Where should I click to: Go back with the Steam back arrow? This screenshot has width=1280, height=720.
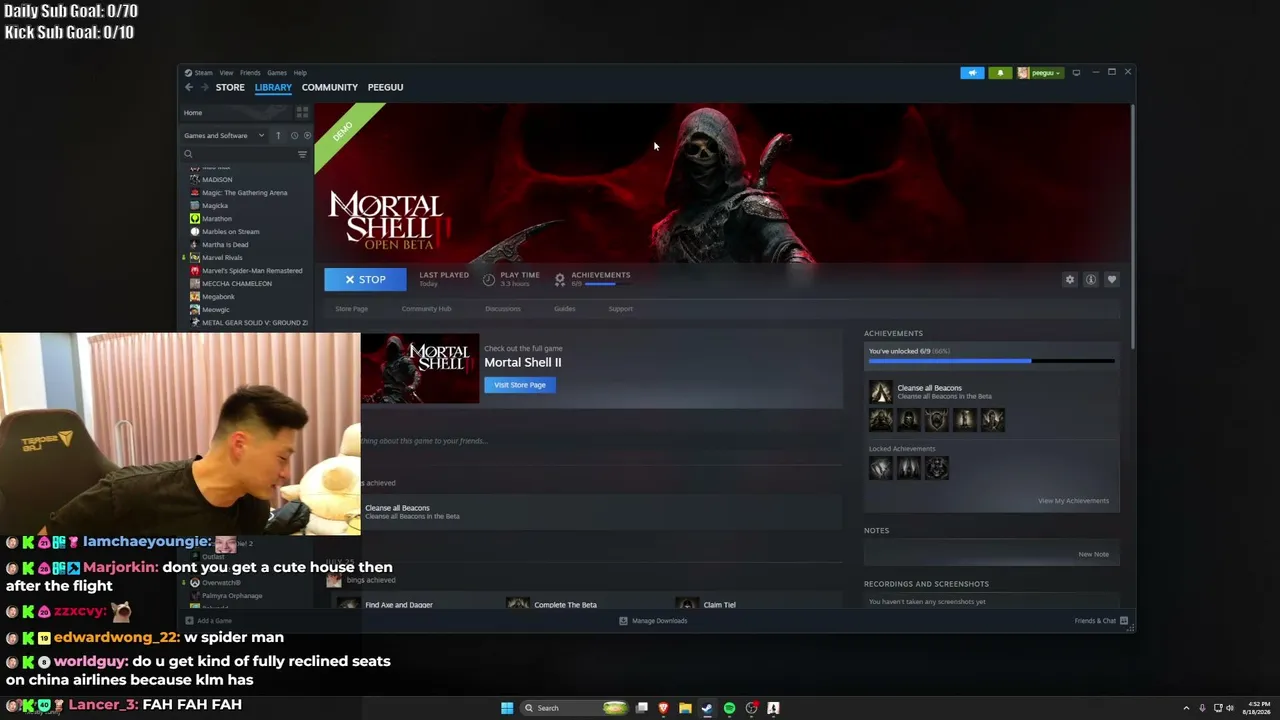point(189,87)
